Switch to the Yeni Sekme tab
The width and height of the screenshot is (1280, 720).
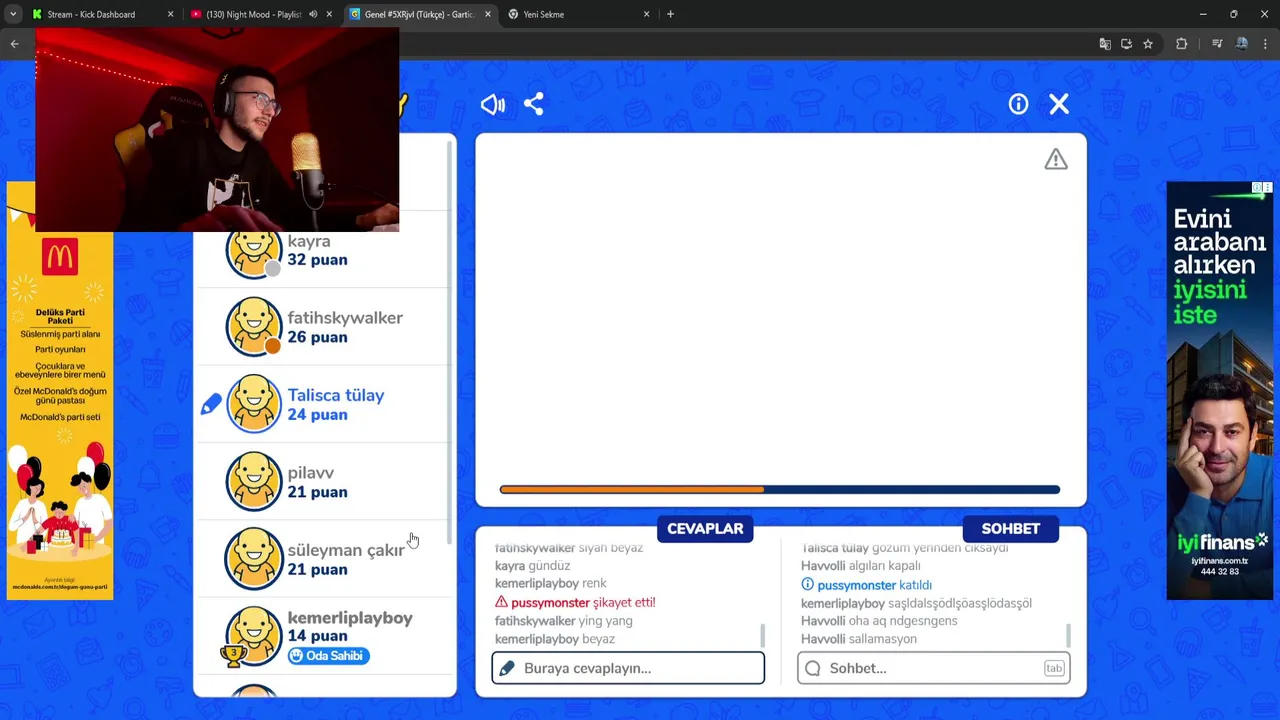coord(577,14)
